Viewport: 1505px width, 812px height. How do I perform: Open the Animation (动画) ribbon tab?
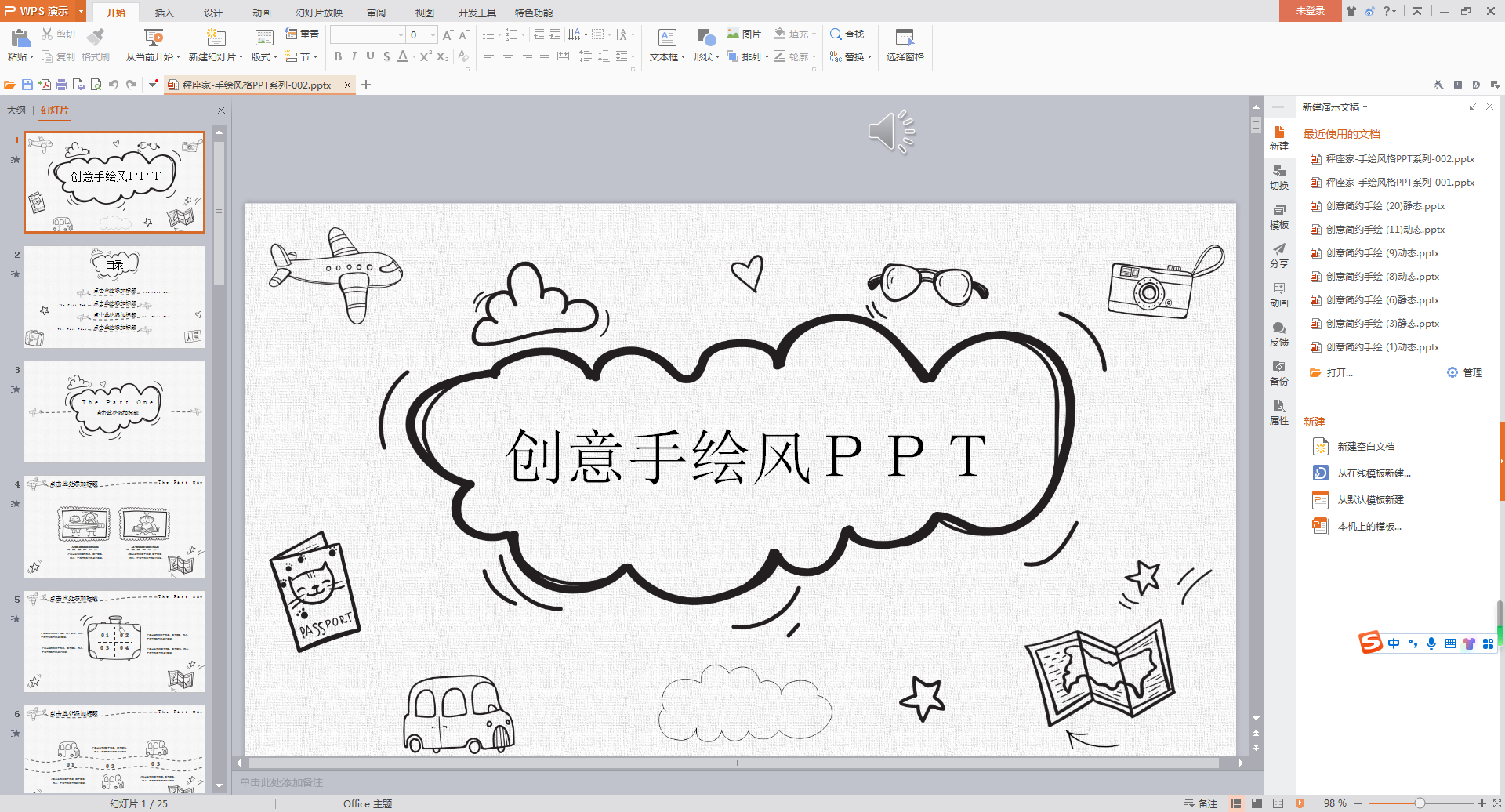pos(262,13)
